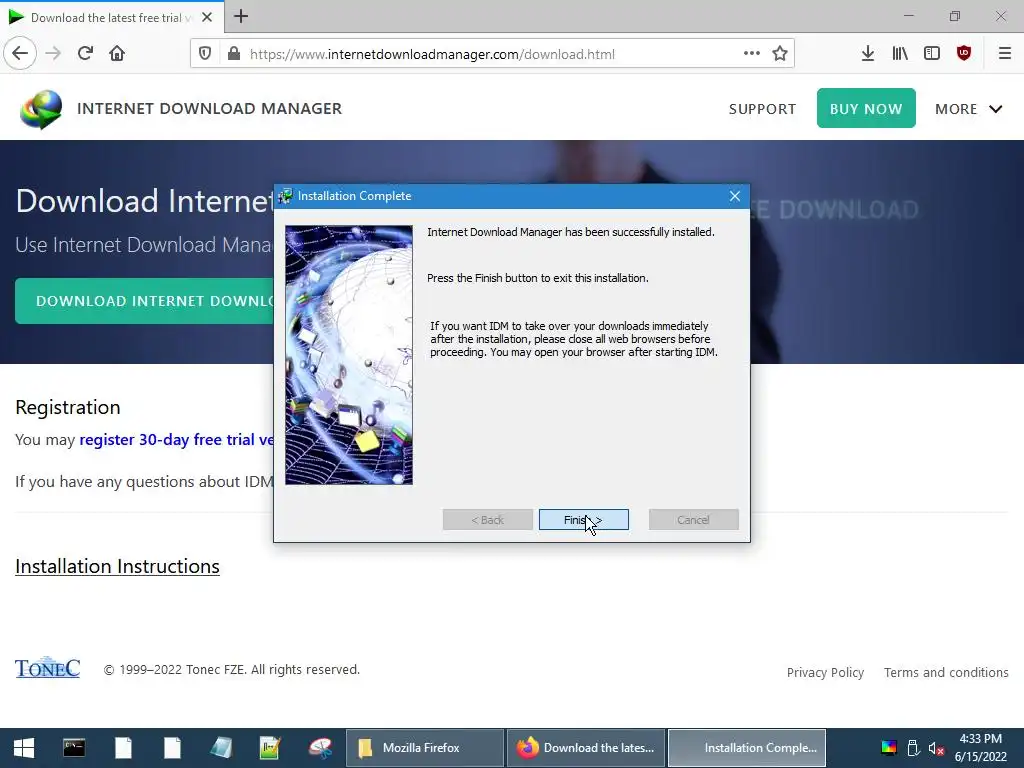1024x768 pixels.
Task: Open Firefox library icon
Action: coord(900,54)
